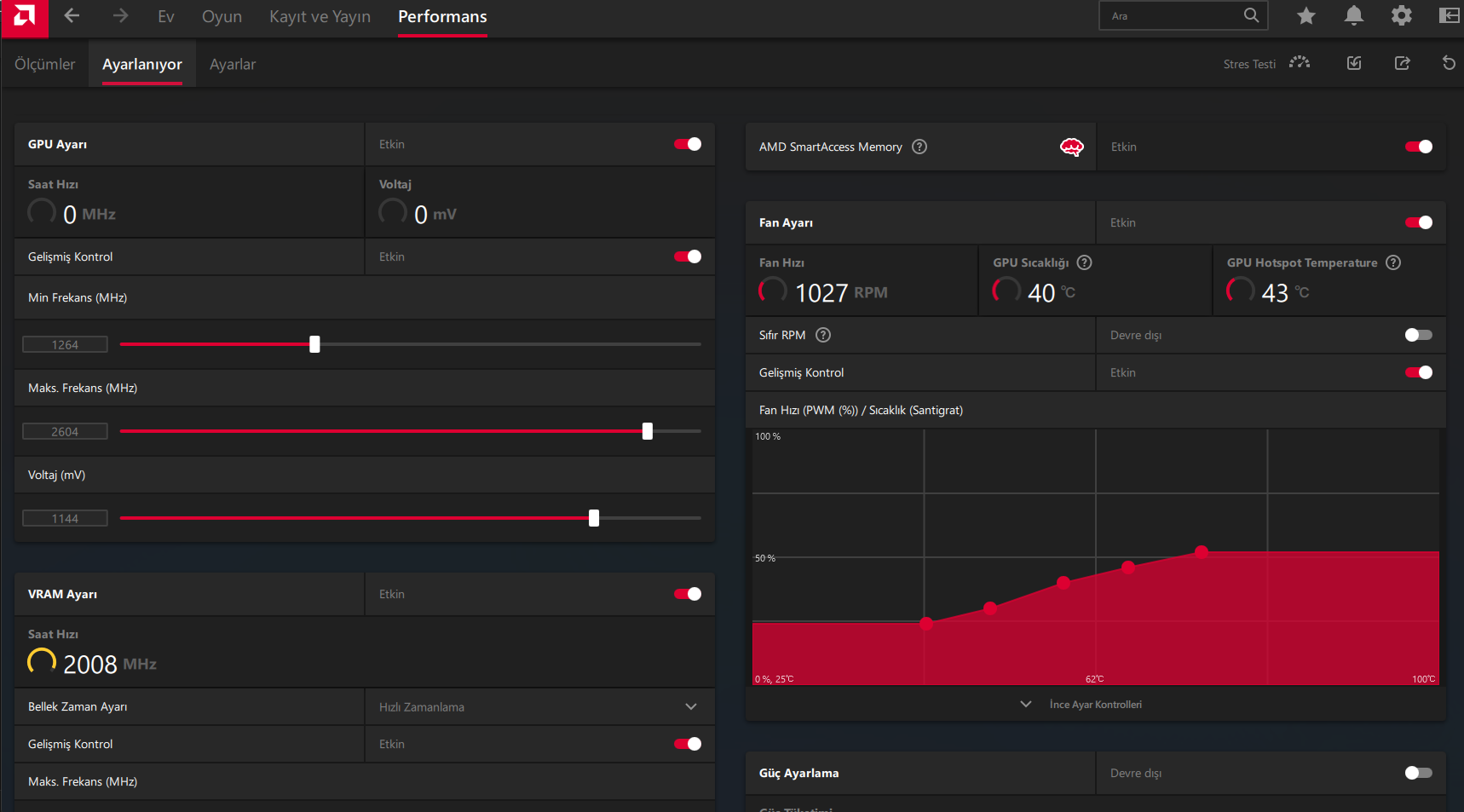Click the 0 MHz Saat Hızı reading
This screenshot has width=1464, height=812.
point(89,214)
